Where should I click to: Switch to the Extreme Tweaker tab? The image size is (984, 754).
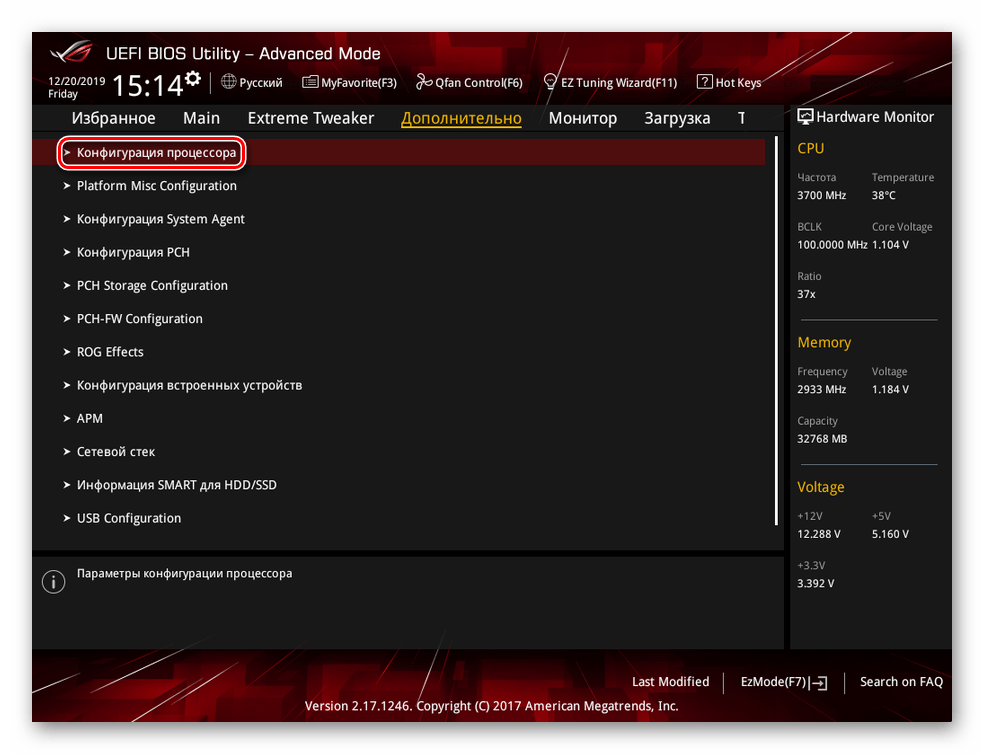click(310, 118)
